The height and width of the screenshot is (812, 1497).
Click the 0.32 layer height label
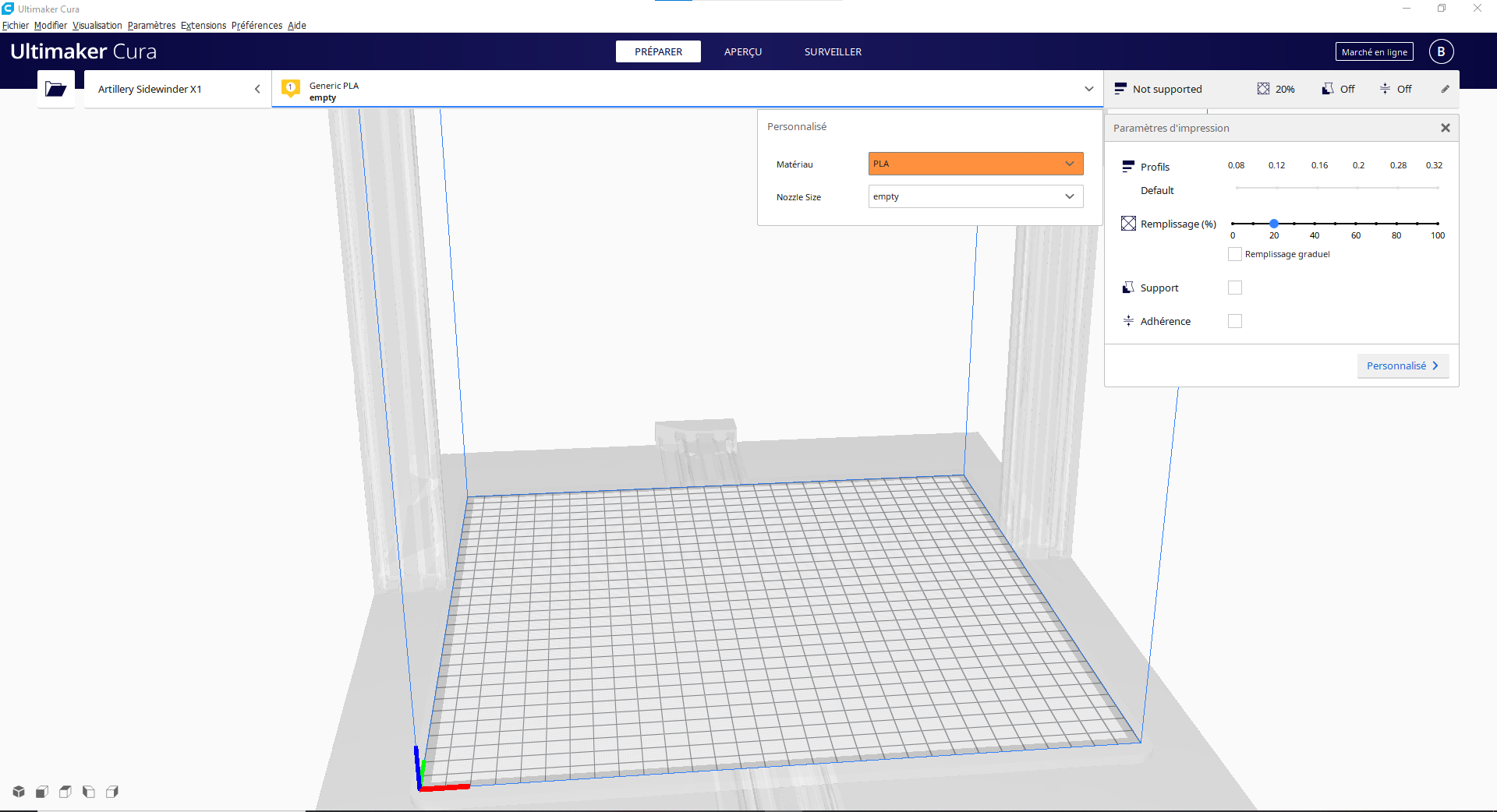1434,165
